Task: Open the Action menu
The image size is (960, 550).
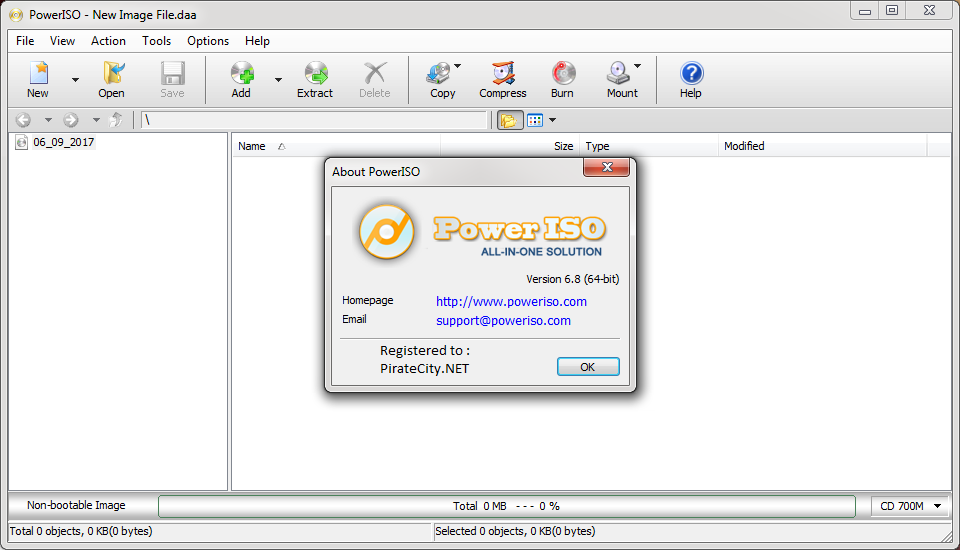Action: click(108, 41)
